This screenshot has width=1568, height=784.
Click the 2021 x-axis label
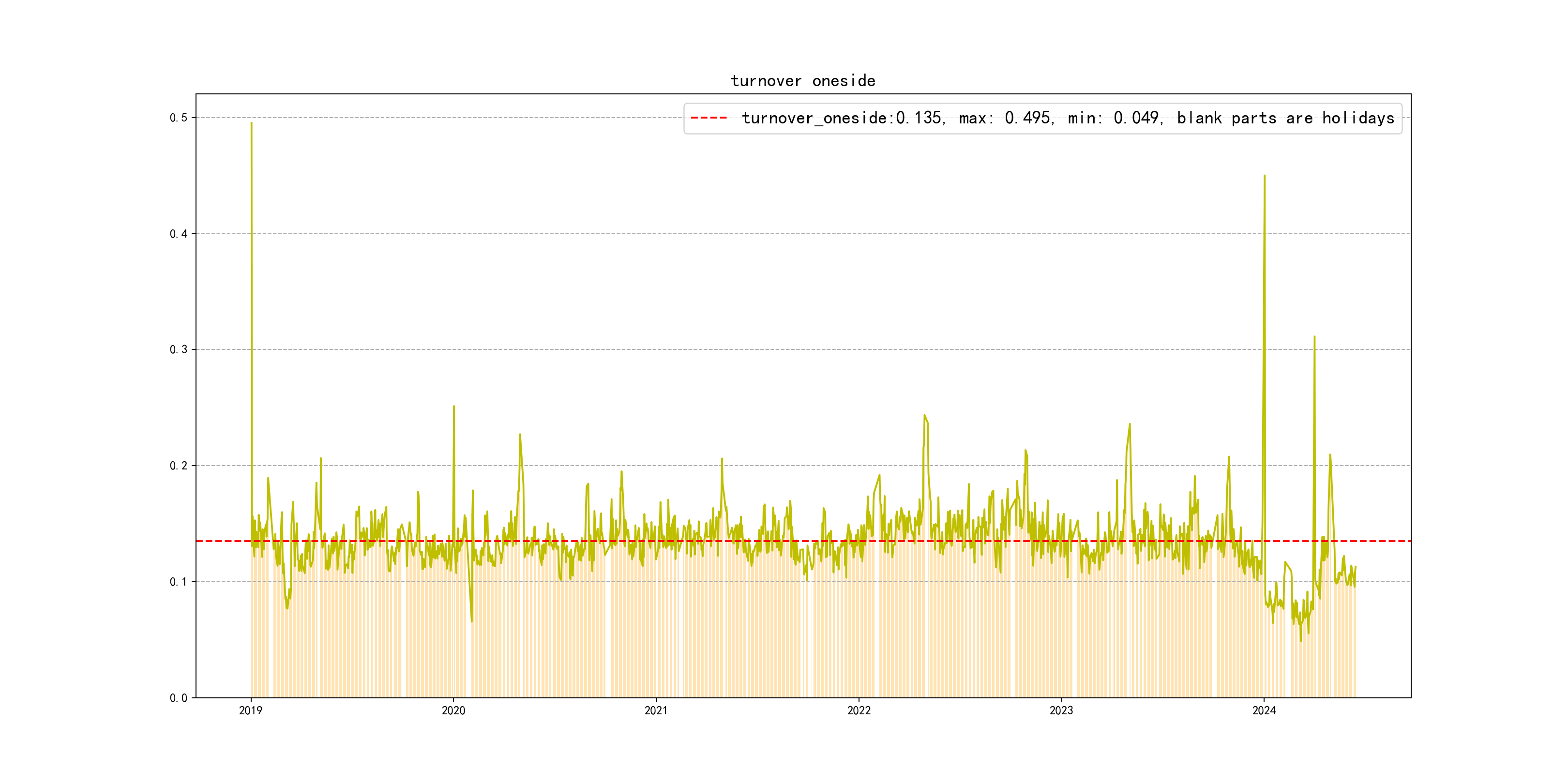click(x=656, y=710)
